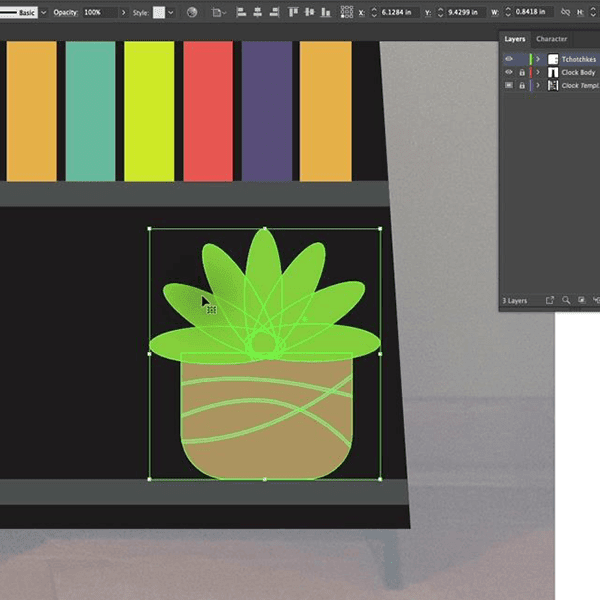Click the Collect for Export icon in Layers panel
This screenshot has width=600, height=600.
pos(550,300)
